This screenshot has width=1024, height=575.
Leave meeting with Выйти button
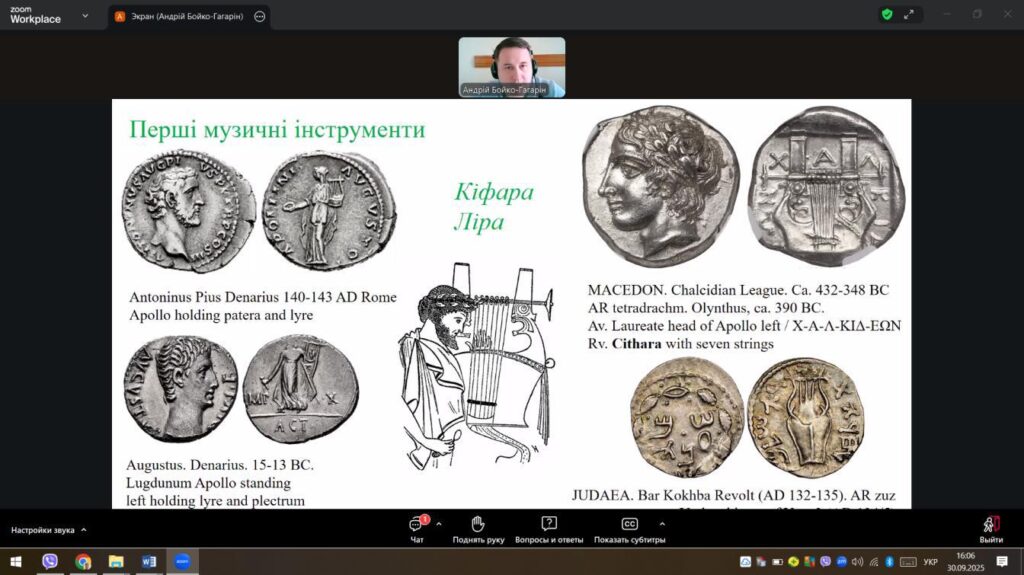(991, 527)
